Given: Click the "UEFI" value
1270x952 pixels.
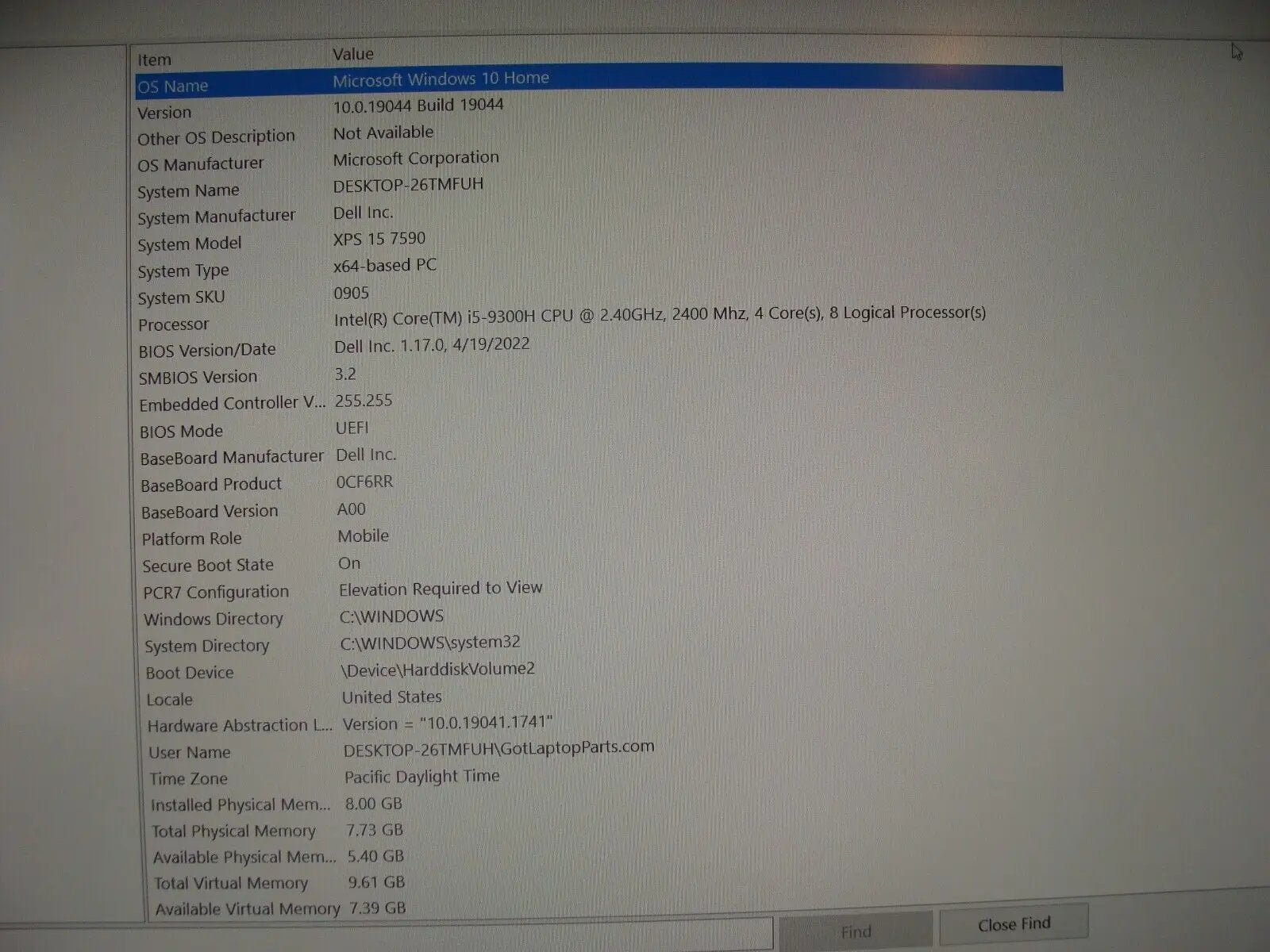Looking at the screenshot, I should tap(352, 428).
